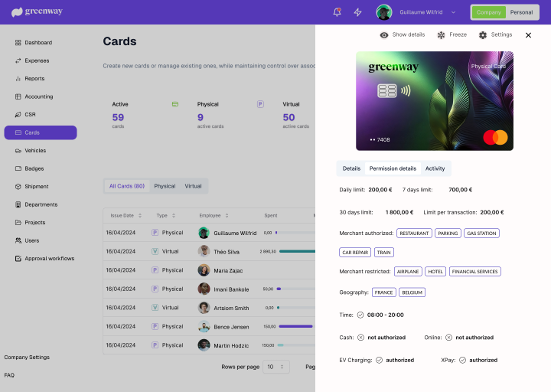Click the Accounting sidebar icon
Screen dimensions: 551x392
18,97
